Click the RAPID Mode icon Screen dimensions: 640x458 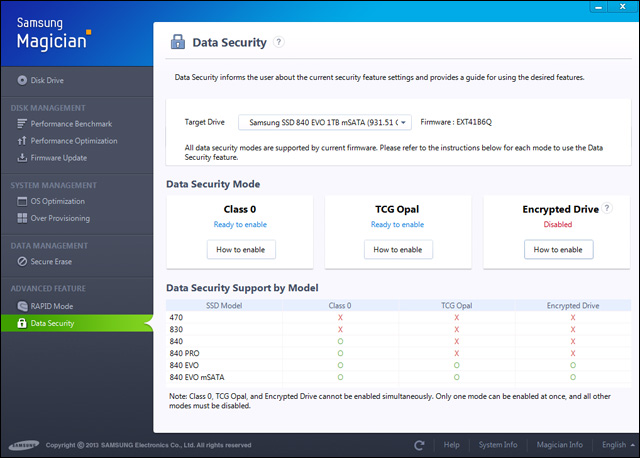point(22,306)
